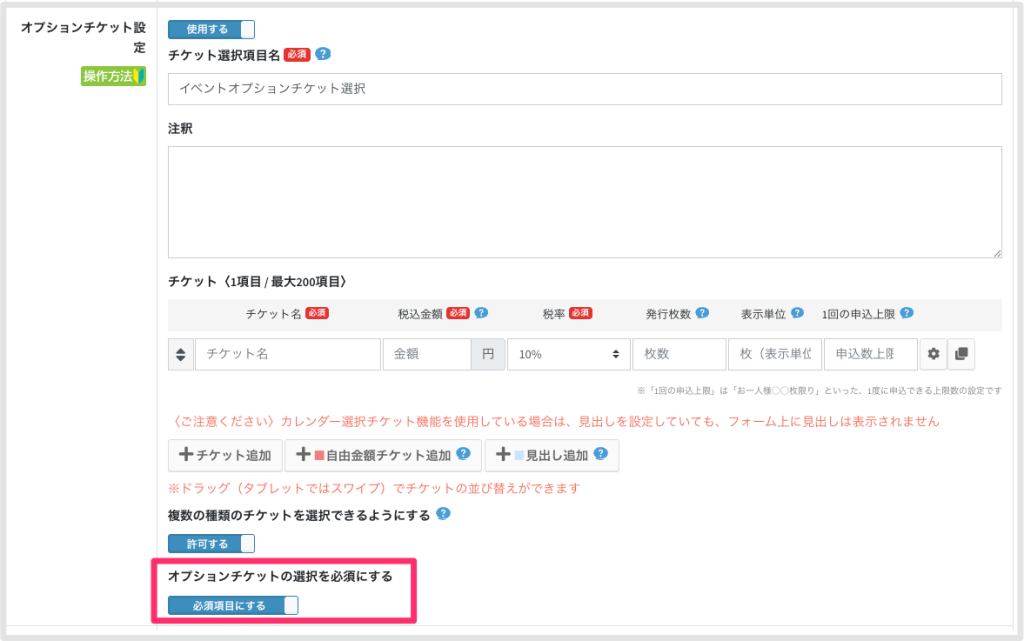This screenshot has width=1024, height=641.
Task: Focus the チケット名 input field
Action: (287, 354)
